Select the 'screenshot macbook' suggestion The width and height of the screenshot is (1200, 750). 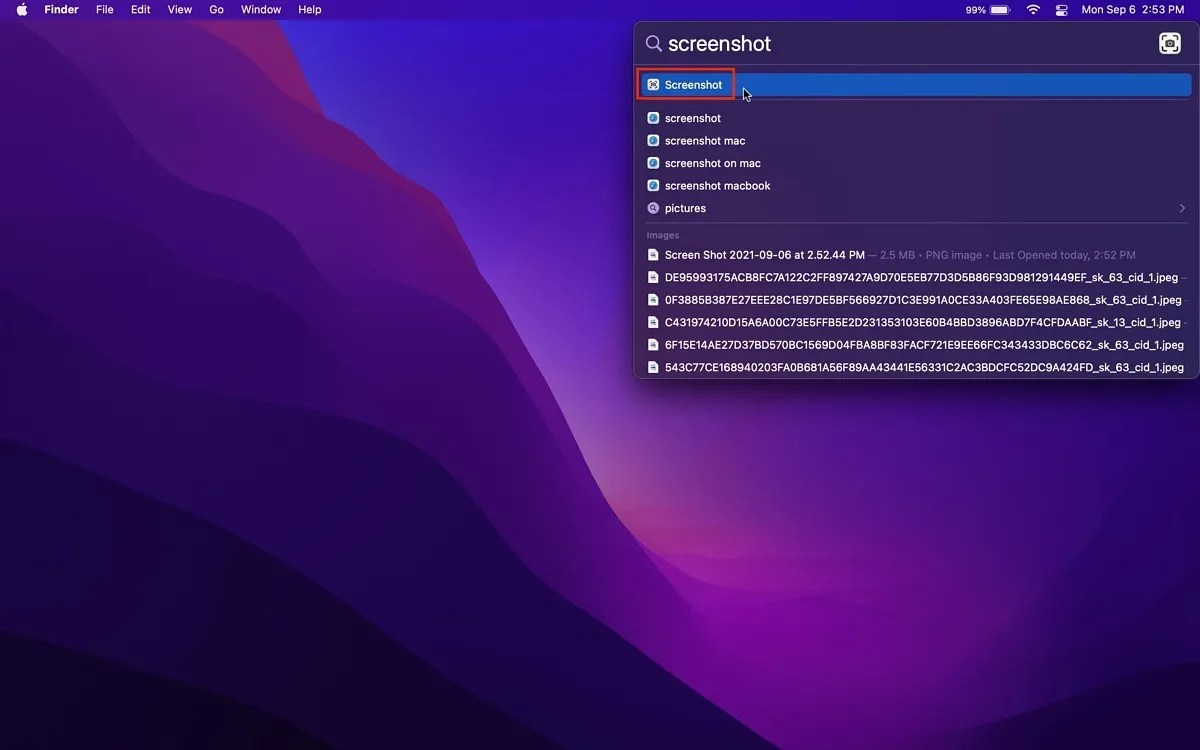717,185
